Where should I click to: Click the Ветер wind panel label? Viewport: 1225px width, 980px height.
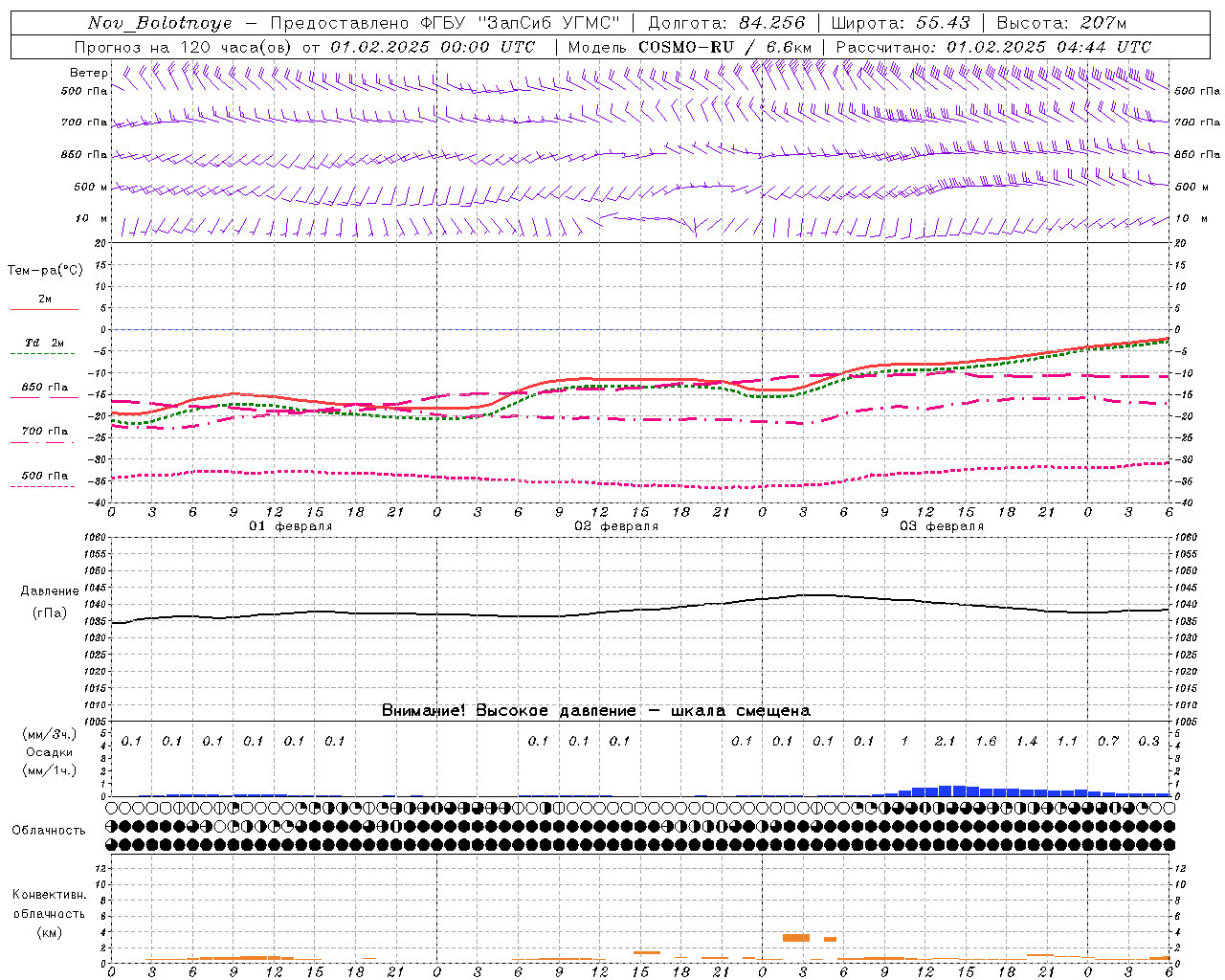coord(89,73)
